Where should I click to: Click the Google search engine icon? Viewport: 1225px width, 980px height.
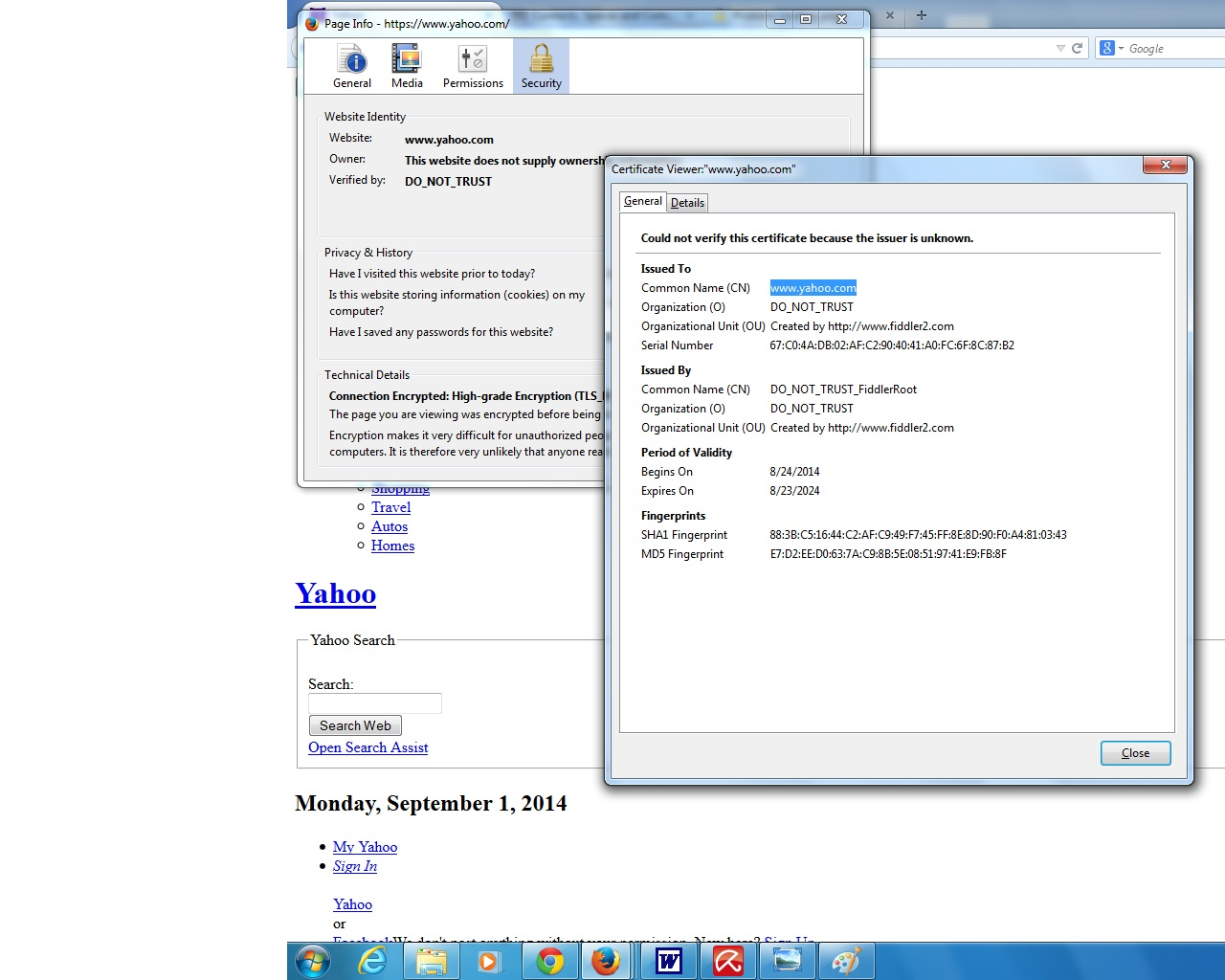tap(1107, 48)
